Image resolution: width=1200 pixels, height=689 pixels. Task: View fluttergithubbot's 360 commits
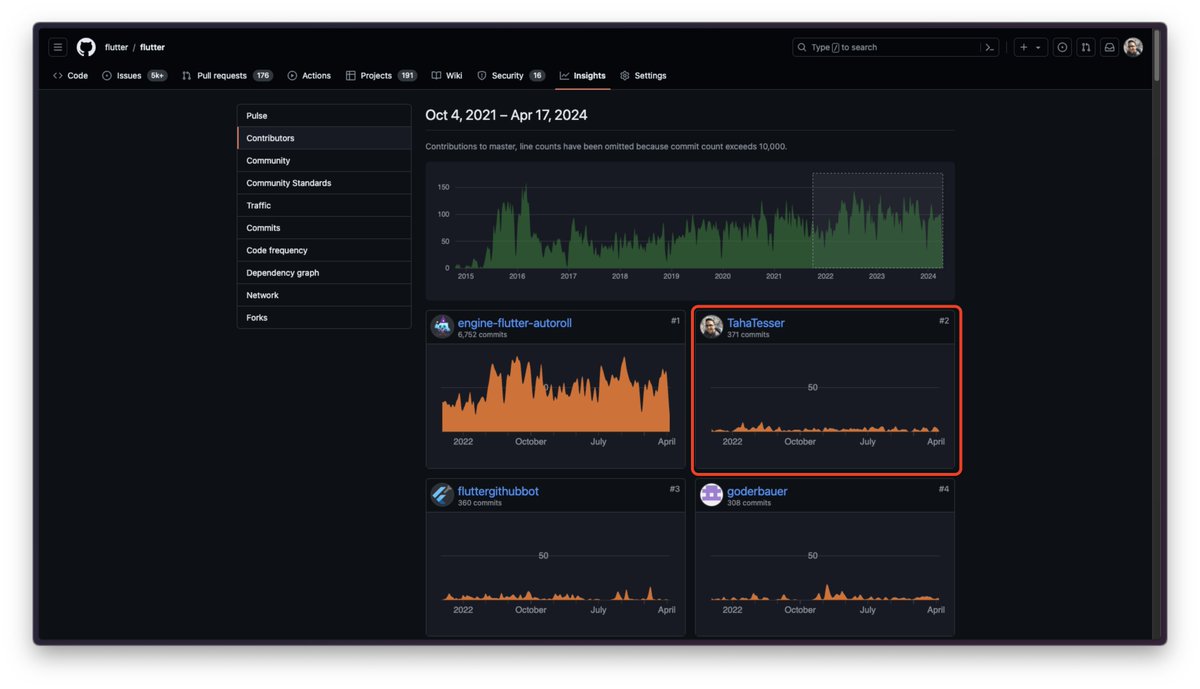pos(479,503)
